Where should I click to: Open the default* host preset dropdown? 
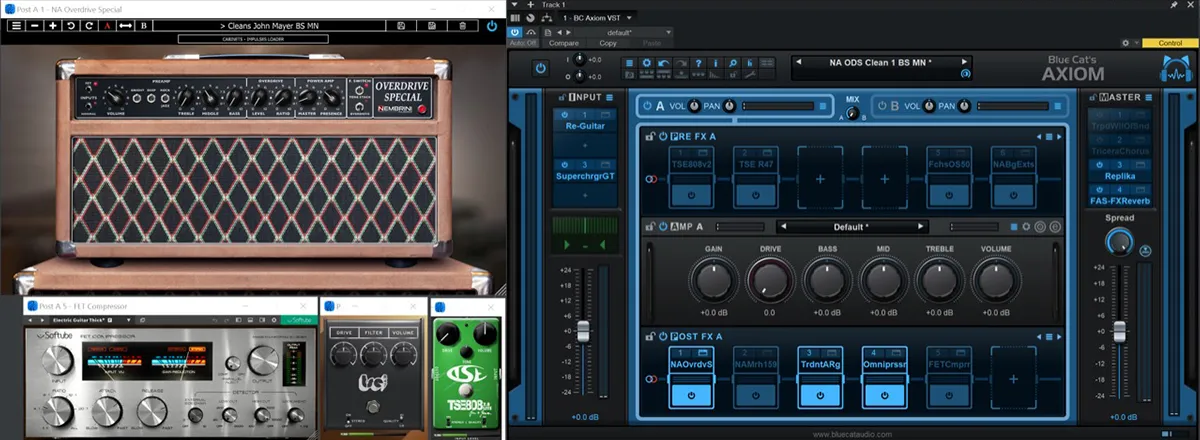pyautogui.click(x=625, y=32)
